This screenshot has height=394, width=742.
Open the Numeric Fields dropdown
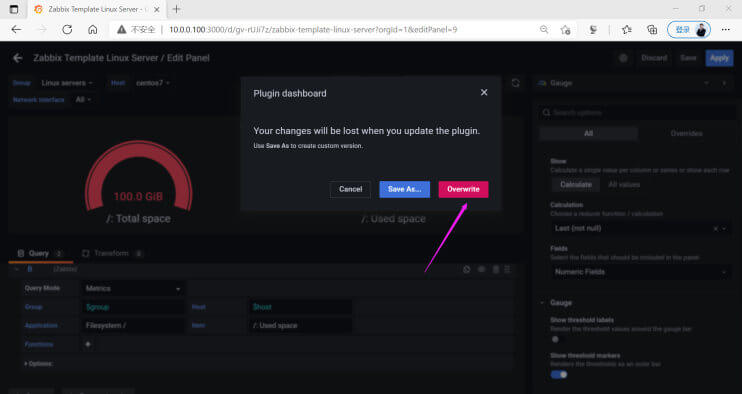coord(640,272)
